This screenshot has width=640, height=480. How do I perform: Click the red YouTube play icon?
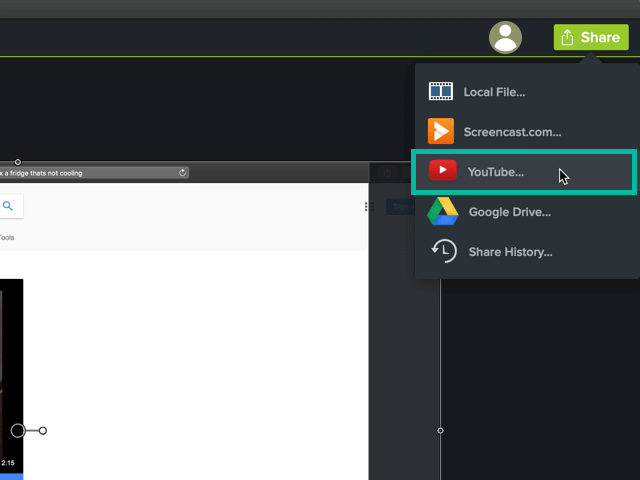click(x=442, y=170)
